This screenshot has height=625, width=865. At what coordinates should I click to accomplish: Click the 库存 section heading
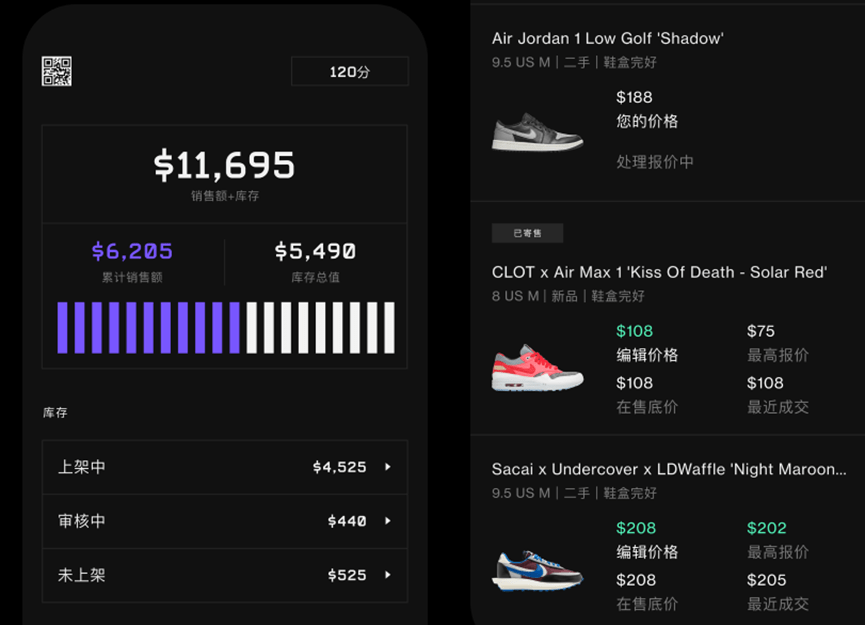(x=55, y=413)
